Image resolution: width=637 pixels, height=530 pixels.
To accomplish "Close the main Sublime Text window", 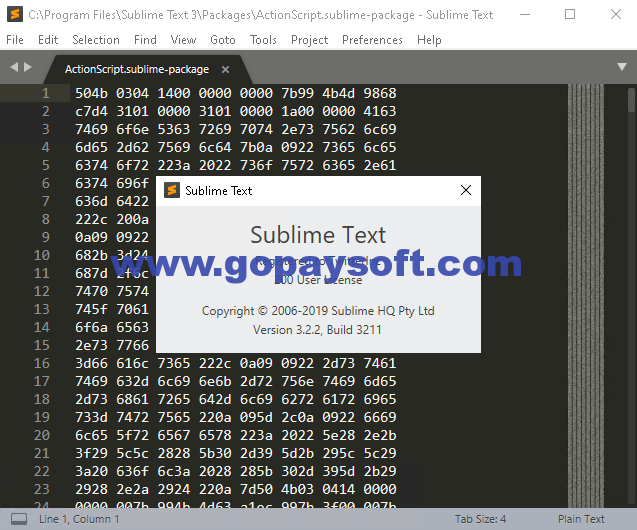I will (x=616, y=15).
